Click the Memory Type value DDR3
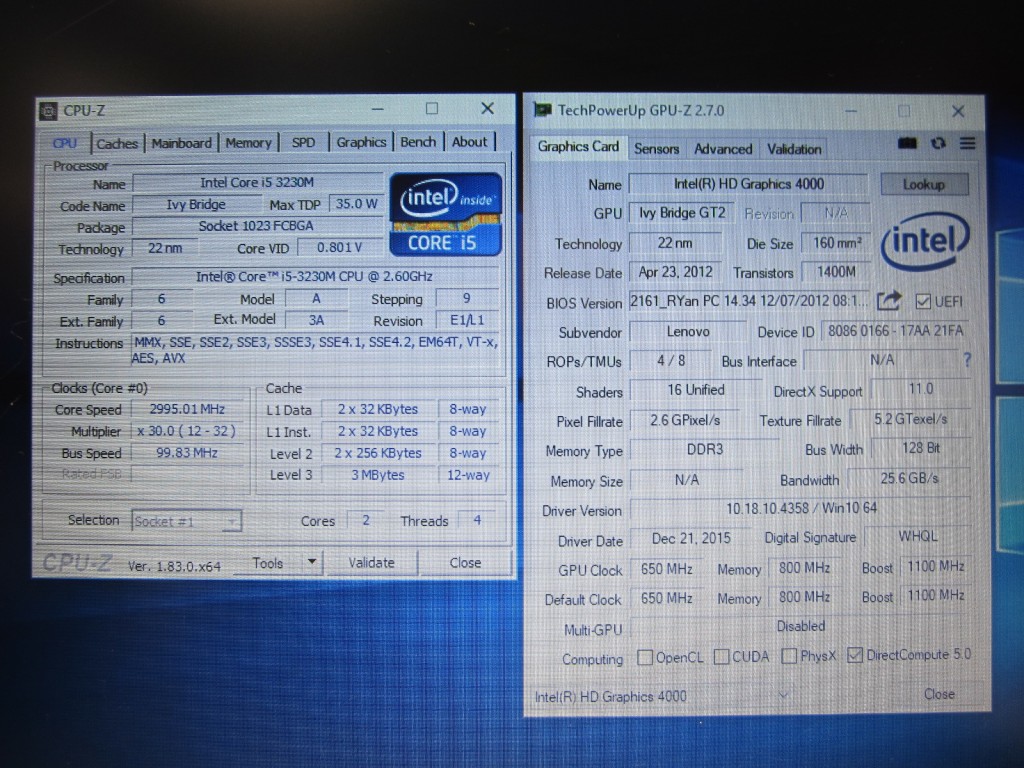This screenshot has width=1024, height=768. (x=705, y=449)
